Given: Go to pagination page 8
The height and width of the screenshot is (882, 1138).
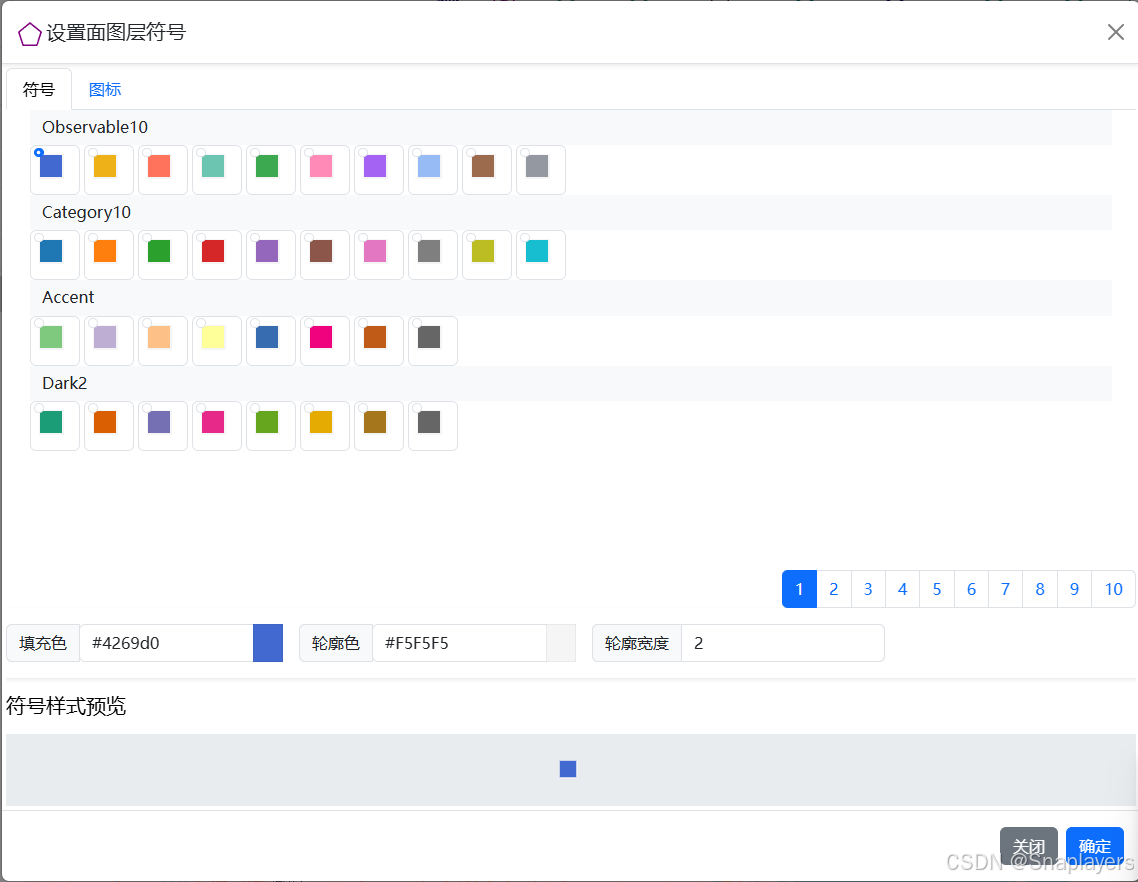Looking at the screenshot, I should click(1040, 589).
